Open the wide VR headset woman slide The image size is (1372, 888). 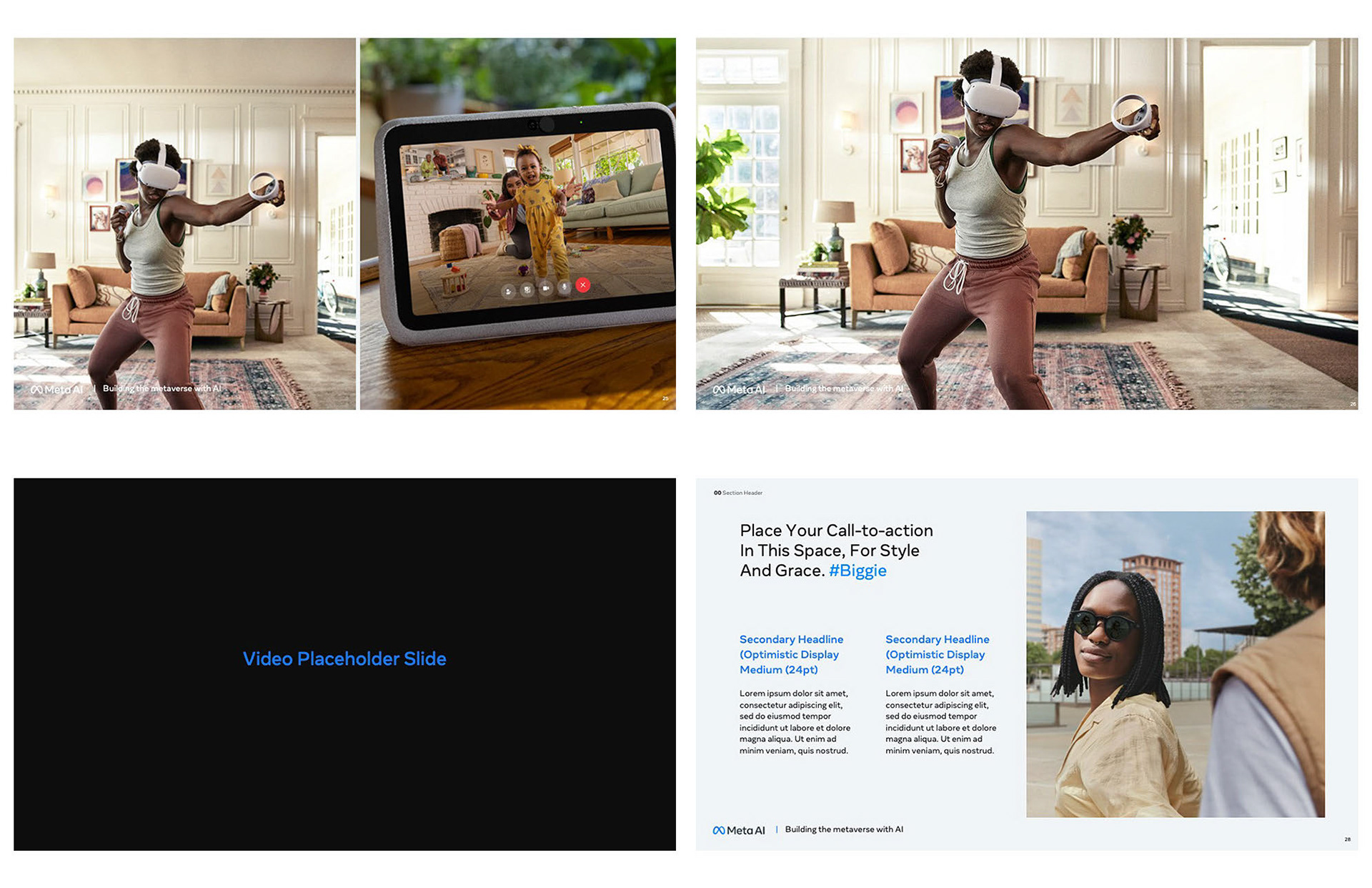pyautogui.click(x=1027, y=223)
